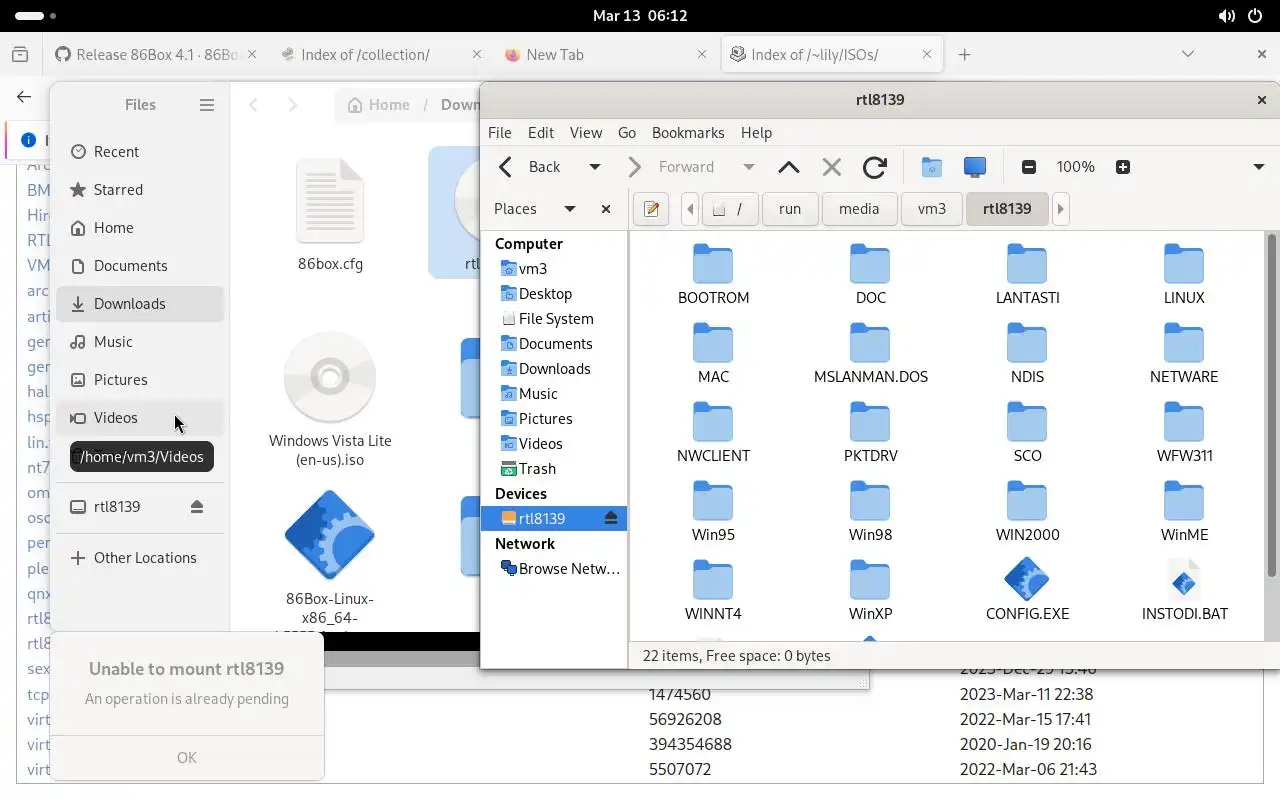Open the WinXP folder

pos(870,590)
